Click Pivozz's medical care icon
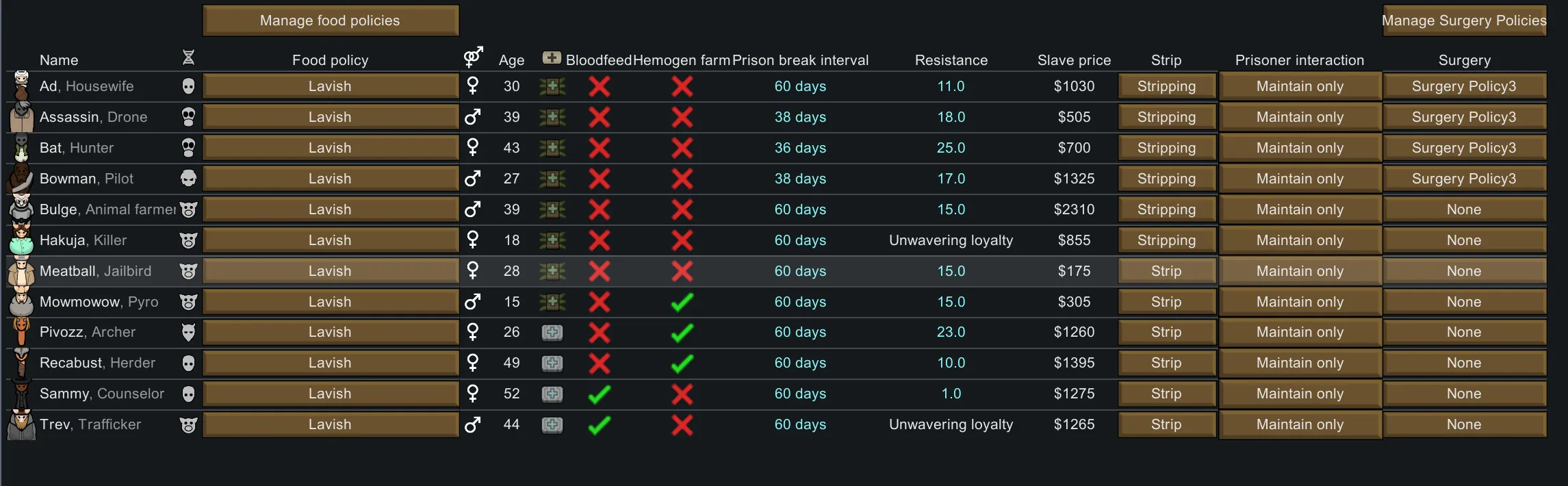 pyautogui.click(x=552, y=333)
